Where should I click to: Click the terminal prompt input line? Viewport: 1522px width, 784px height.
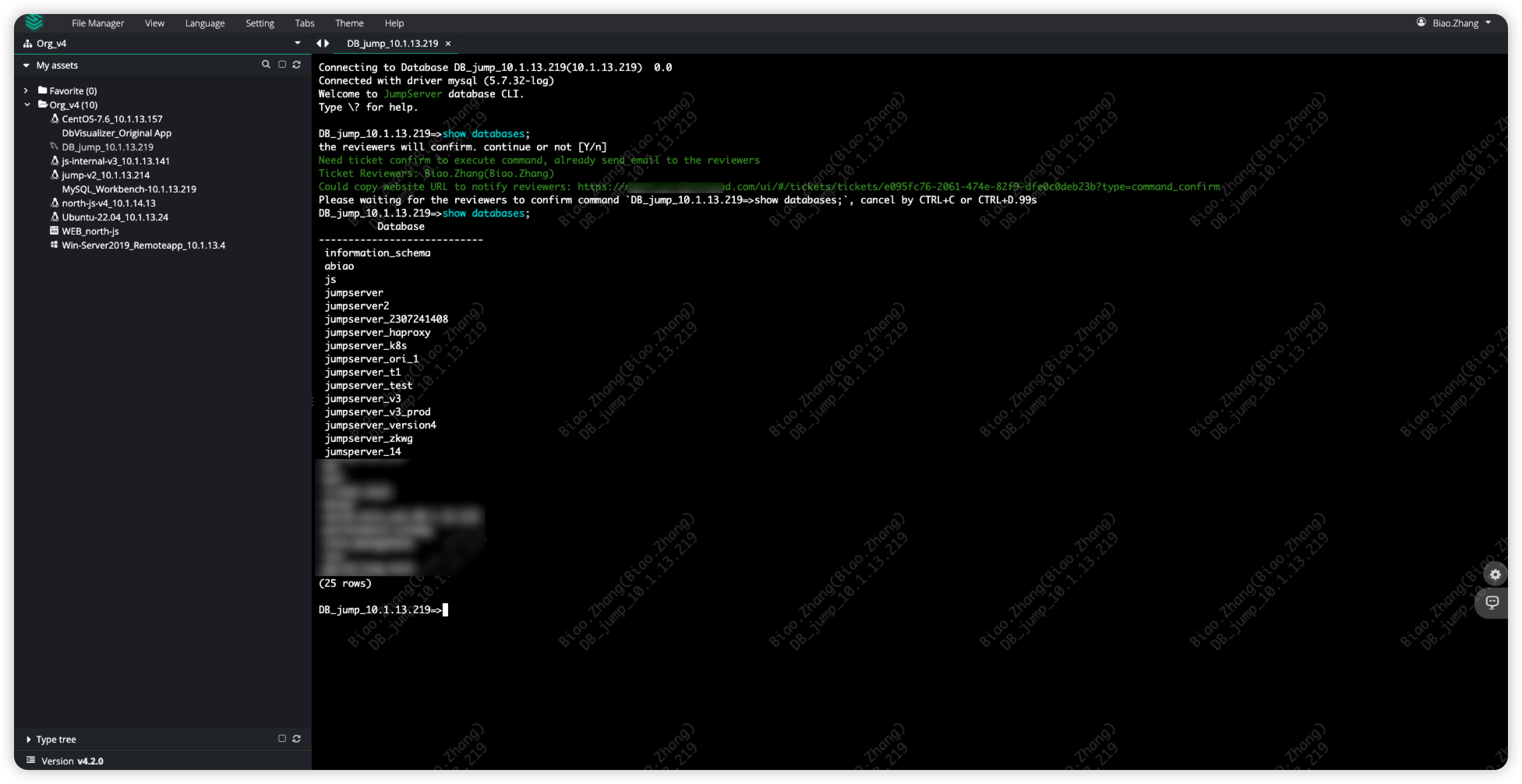[x=383, y=610]
